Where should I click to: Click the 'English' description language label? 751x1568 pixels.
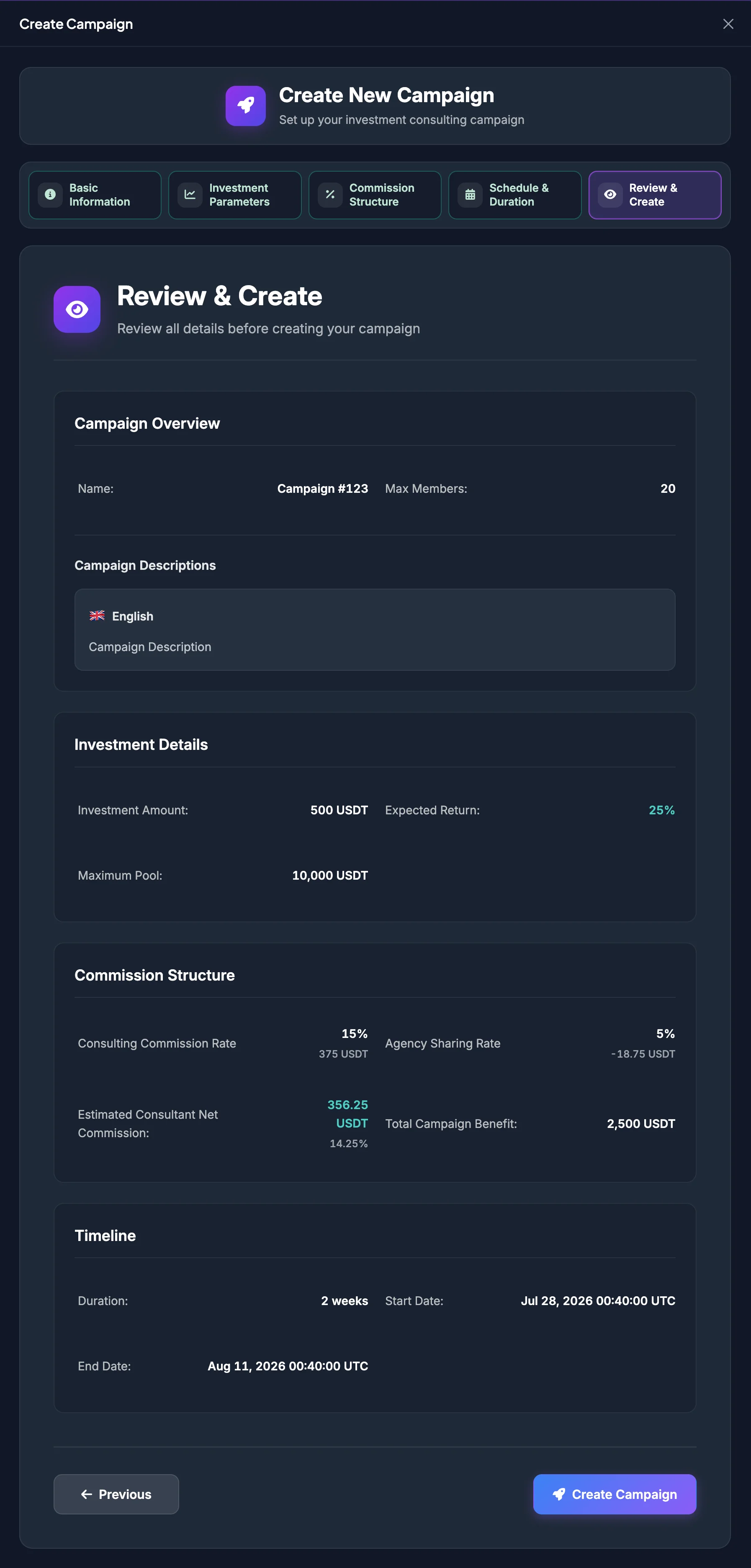click(x=133, y=616)
